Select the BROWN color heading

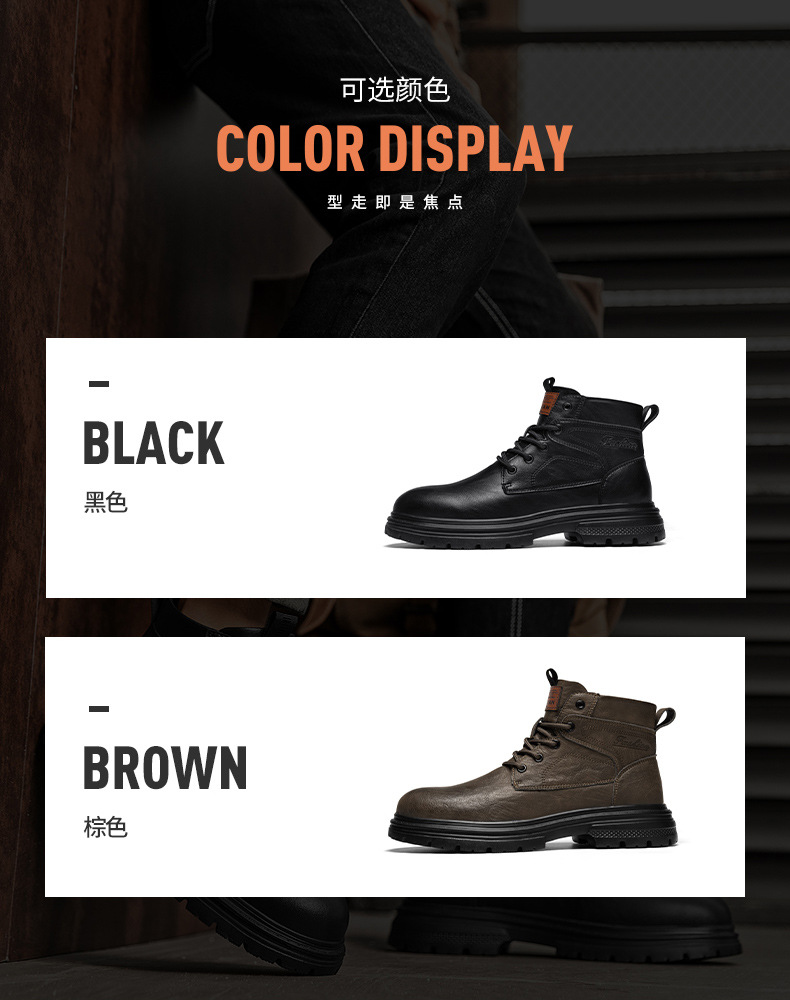point(165,767)
